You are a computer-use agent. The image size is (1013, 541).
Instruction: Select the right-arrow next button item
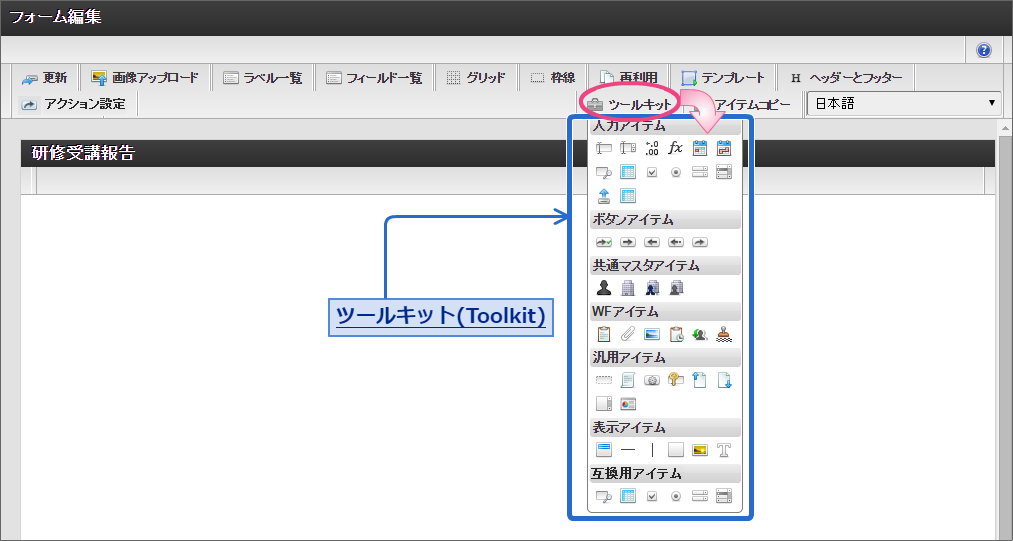tap(627, 242)
